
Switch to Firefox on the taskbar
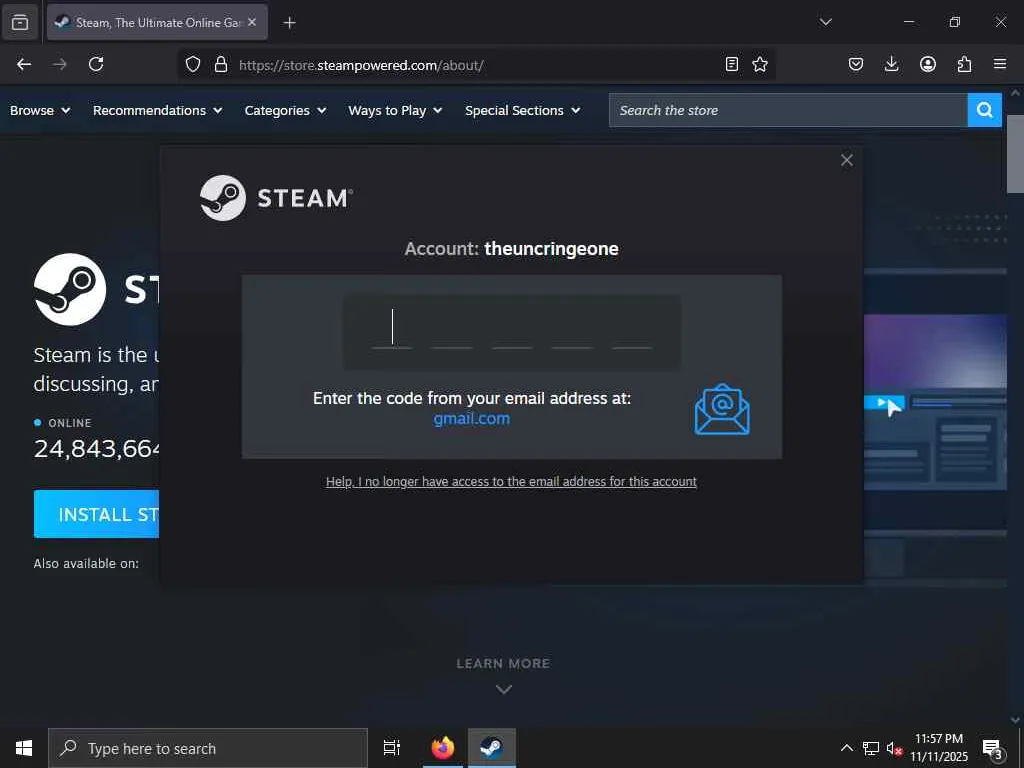pyautogui.click(x=443, y=748)
